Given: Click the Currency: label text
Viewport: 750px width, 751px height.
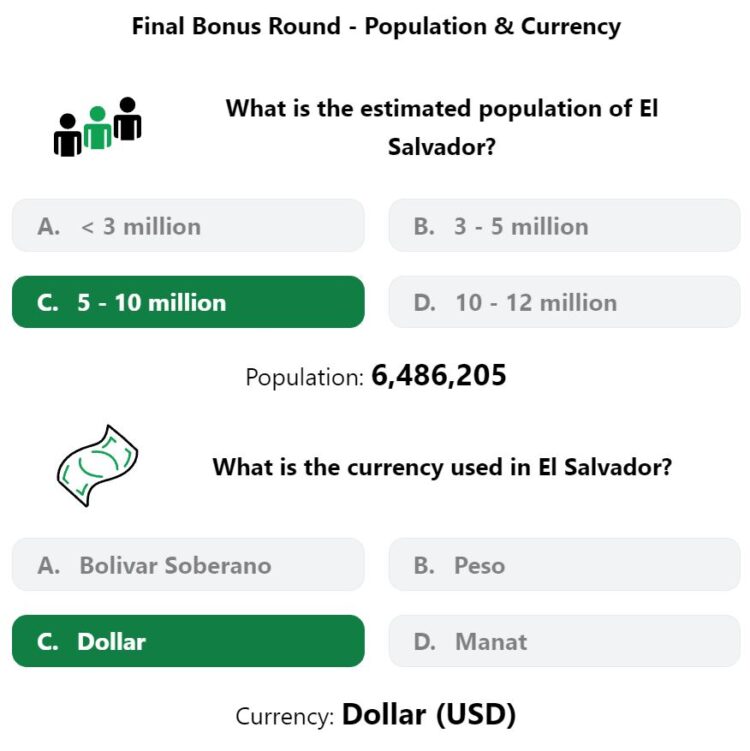Looking at the screenshot, I should [284, 717].
